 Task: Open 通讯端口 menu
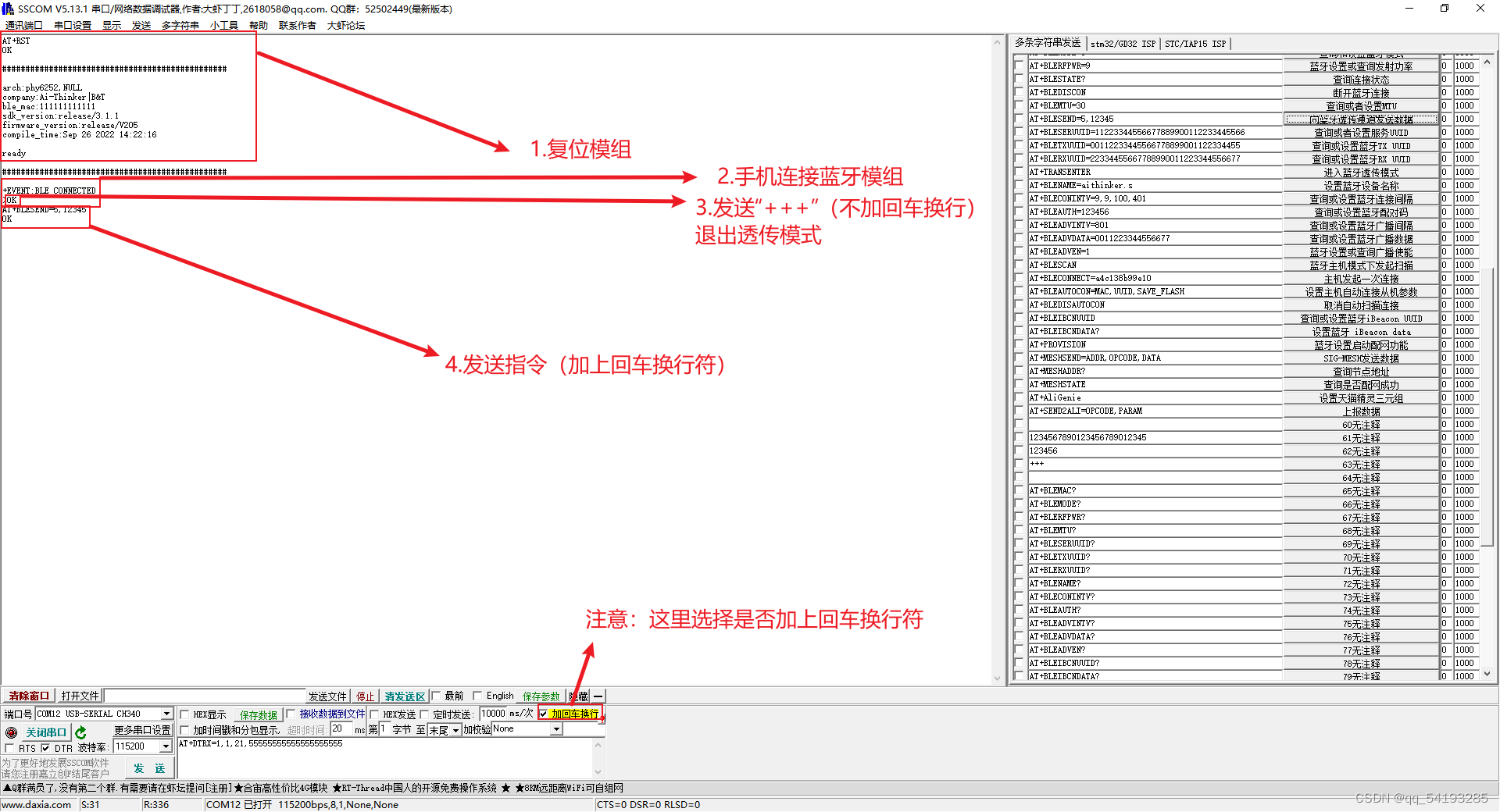point(24,26)
